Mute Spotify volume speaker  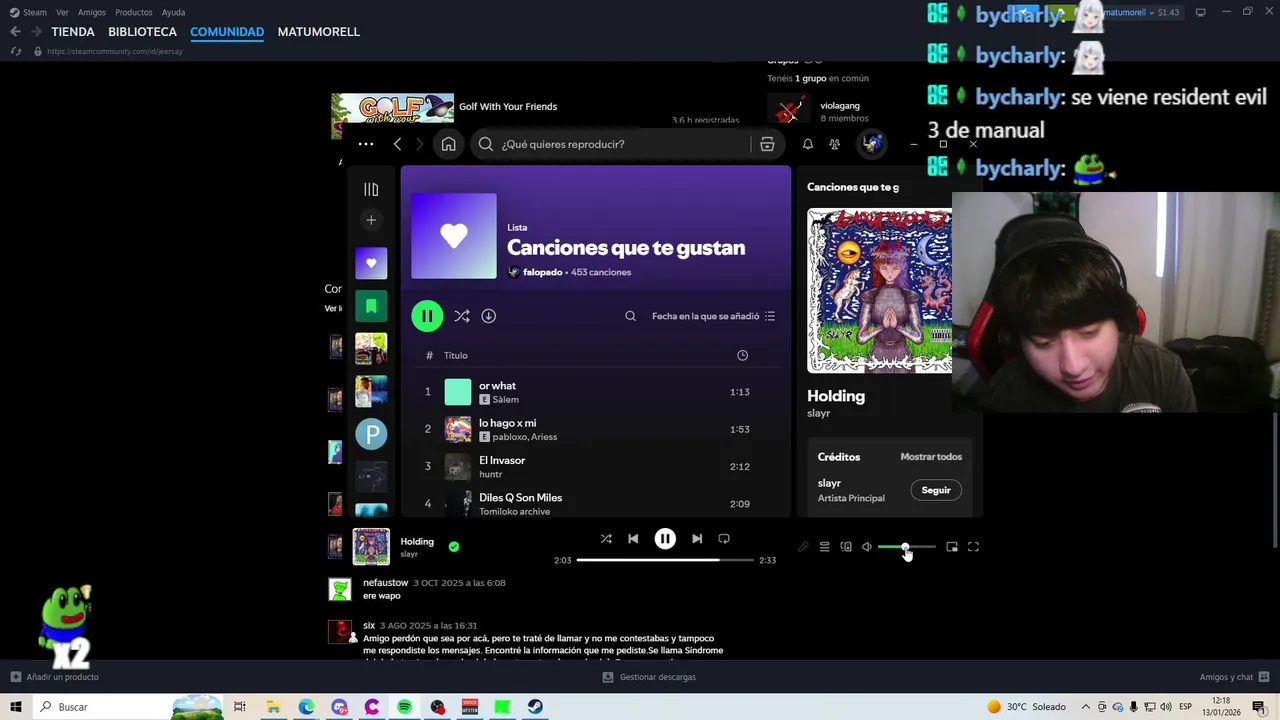[867, 547]
